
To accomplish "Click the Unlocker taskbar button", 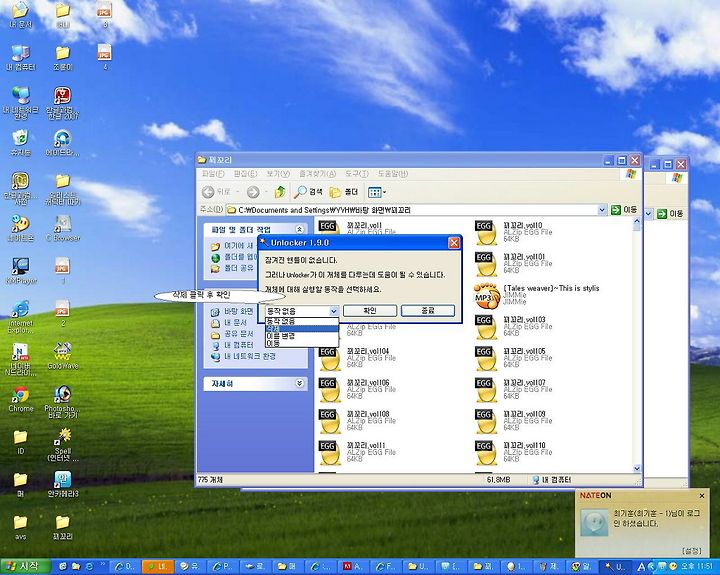I will click(616, 566).
